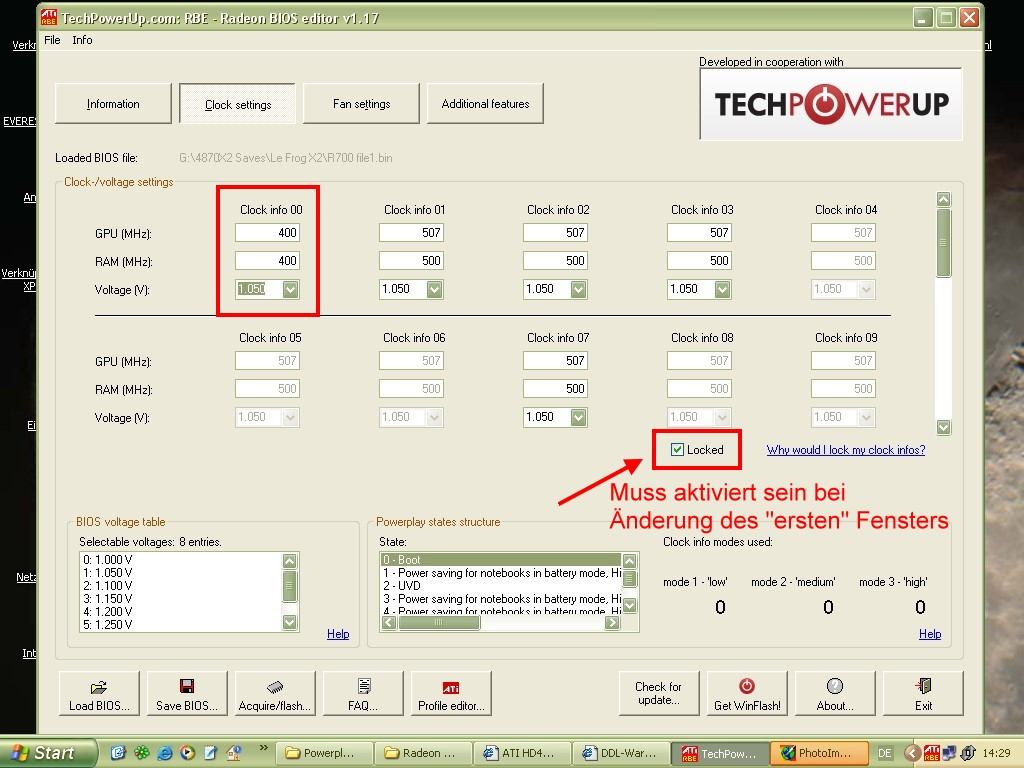Open the ATI Profile editor

(x=451, y=694)
